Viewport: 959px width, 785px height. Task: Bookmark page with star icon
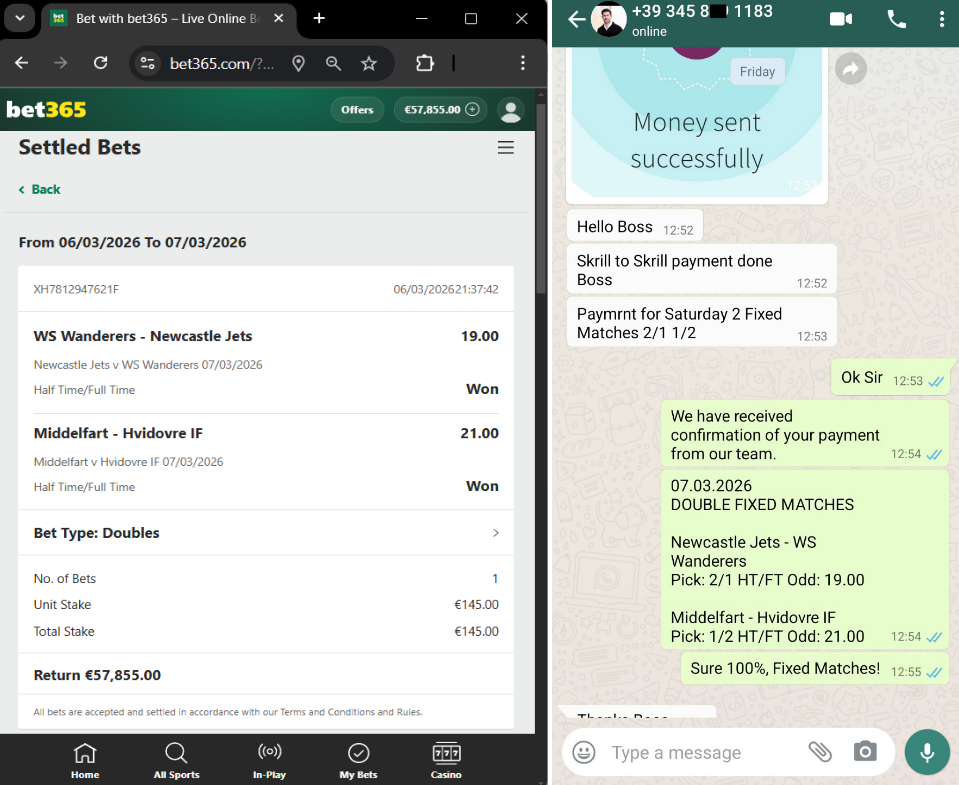pos(369,63)
